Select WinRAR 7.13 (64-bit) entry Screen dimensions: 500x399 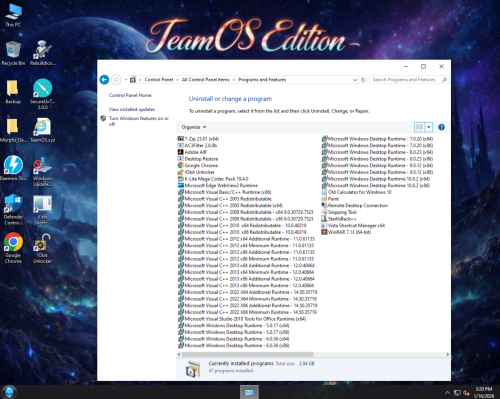click(346, 232)
